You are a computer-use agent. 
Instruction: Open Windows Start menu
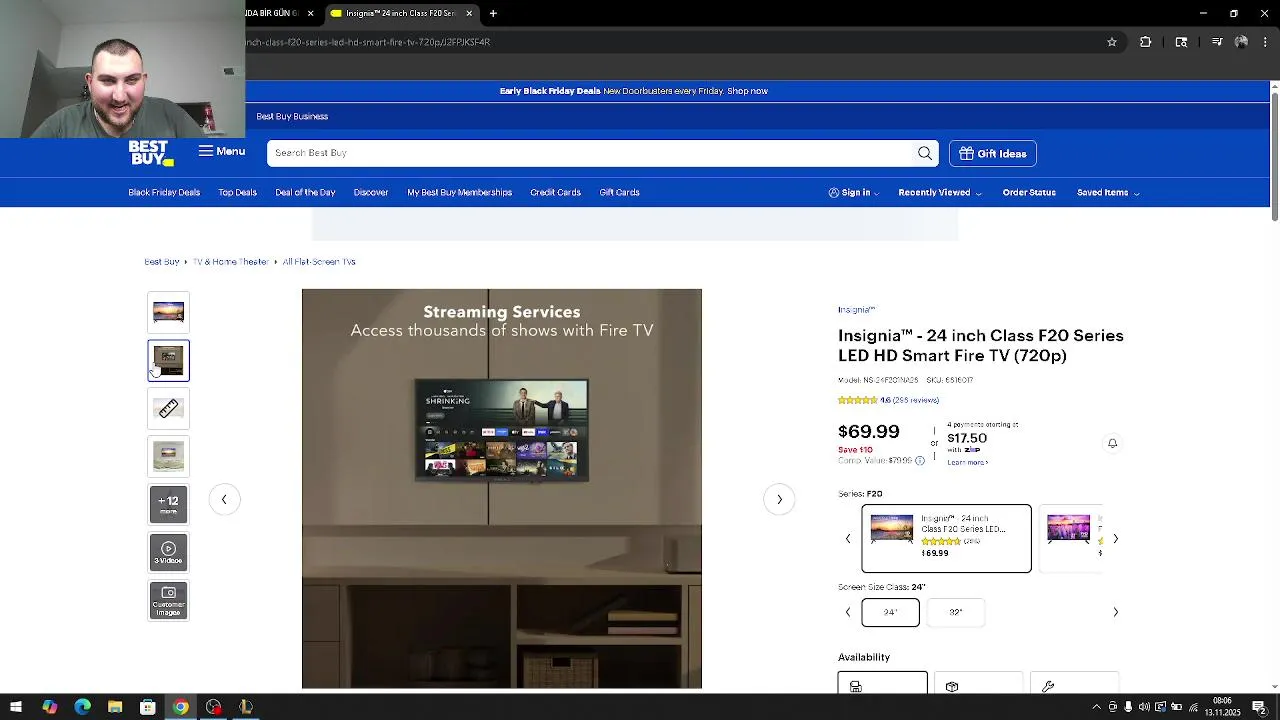click(x=16, y=707)
